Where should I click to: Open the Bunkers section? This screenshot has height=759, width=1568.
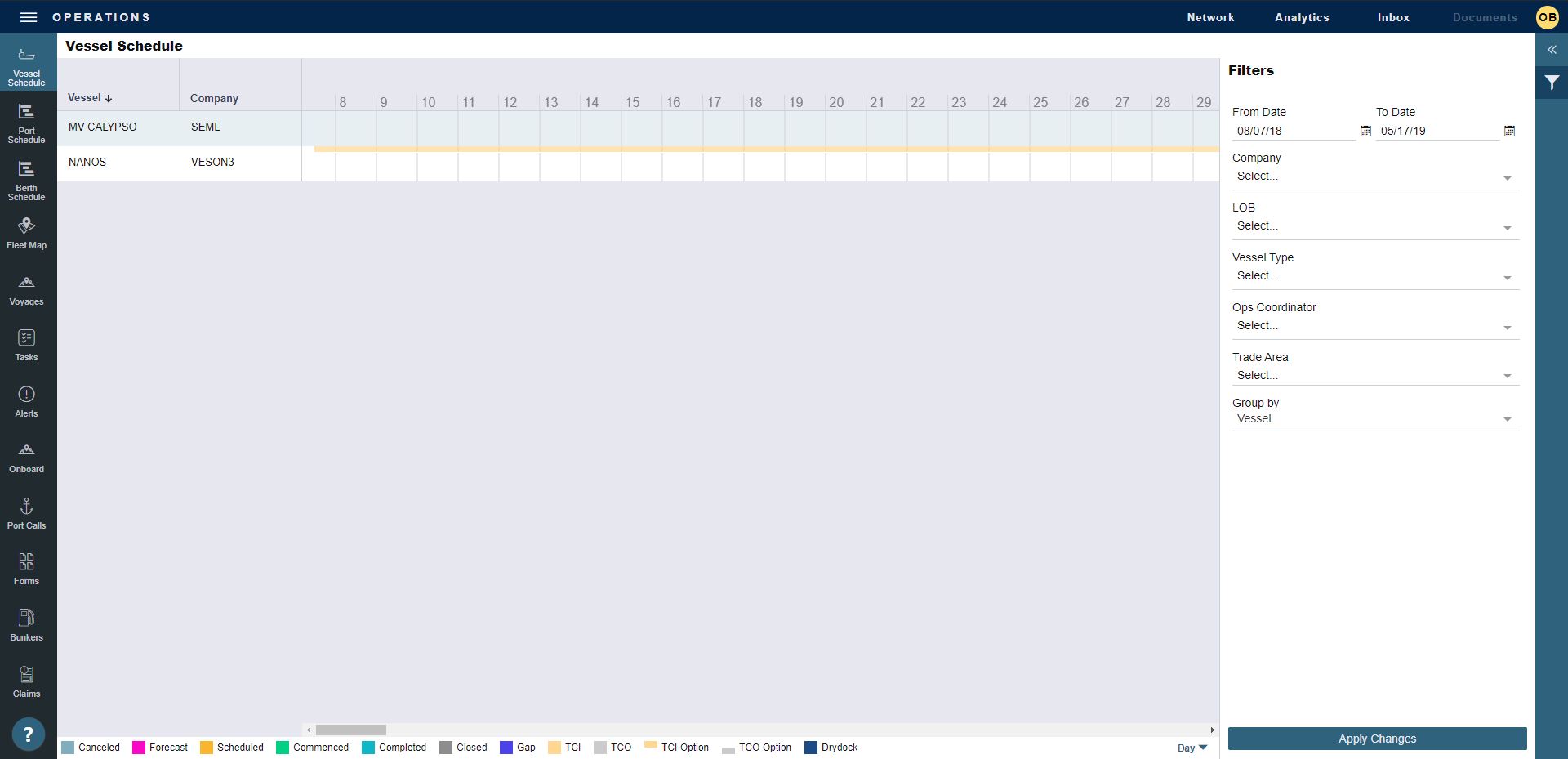tap(27, 625)
